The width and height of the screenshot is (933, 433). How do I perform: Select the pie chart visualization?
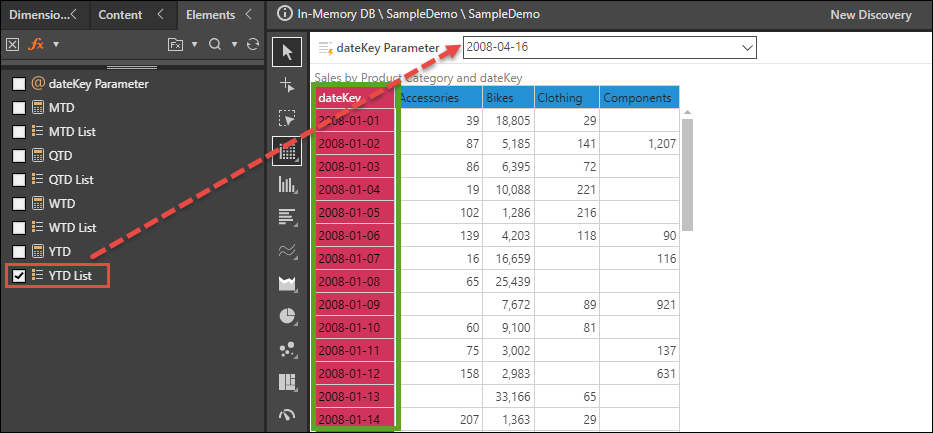coord(288,316)
